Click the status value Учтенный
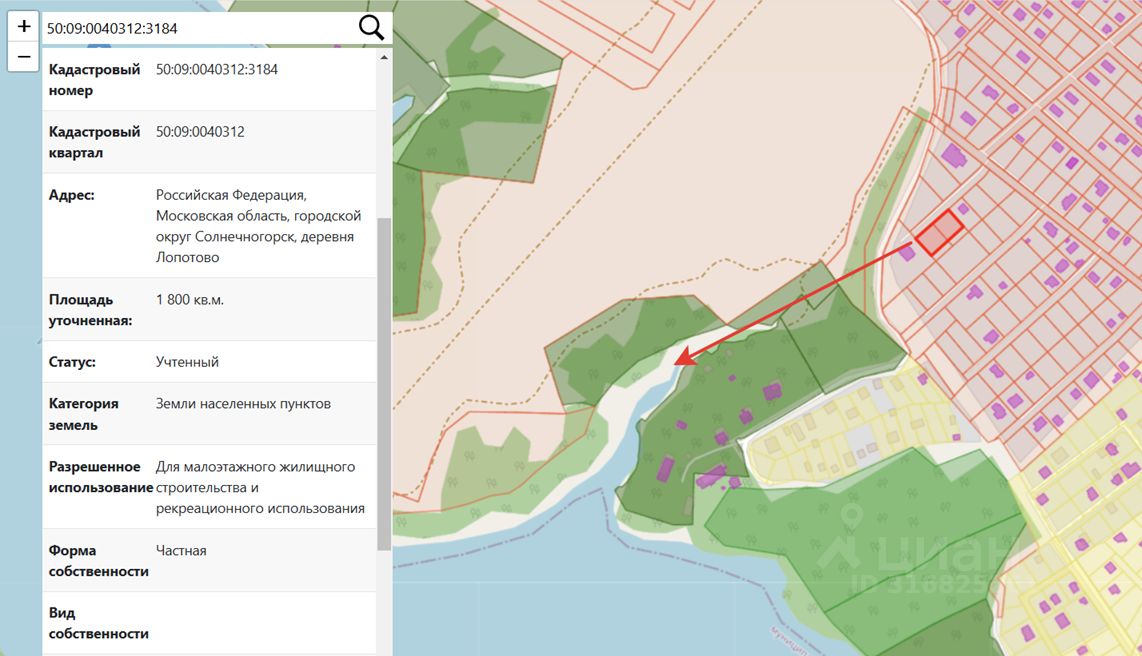Image resolution: width=1142 pixels, height=656 pixels. click(x=187, y=362)
